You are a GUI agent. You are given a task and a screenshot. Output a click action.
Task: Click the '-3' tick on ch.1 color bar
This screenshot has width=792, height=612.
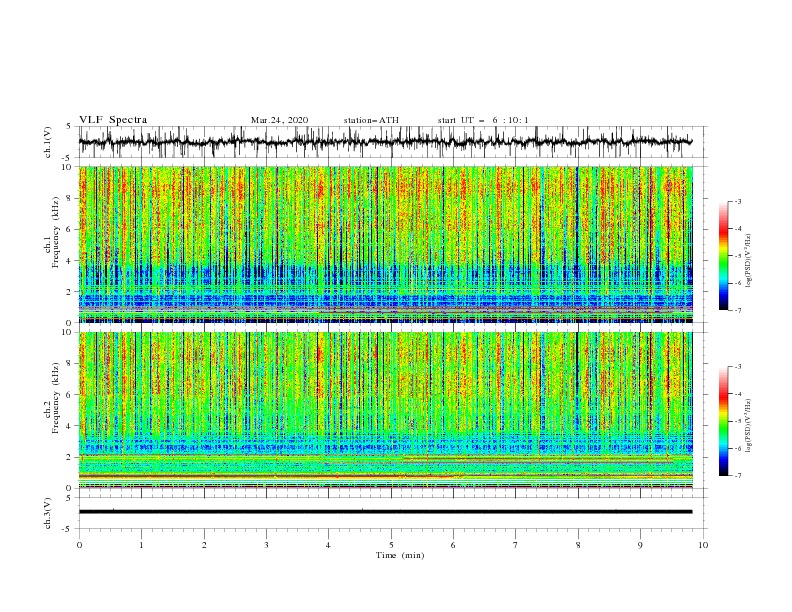pyautogui.click(x=737, y=201)
